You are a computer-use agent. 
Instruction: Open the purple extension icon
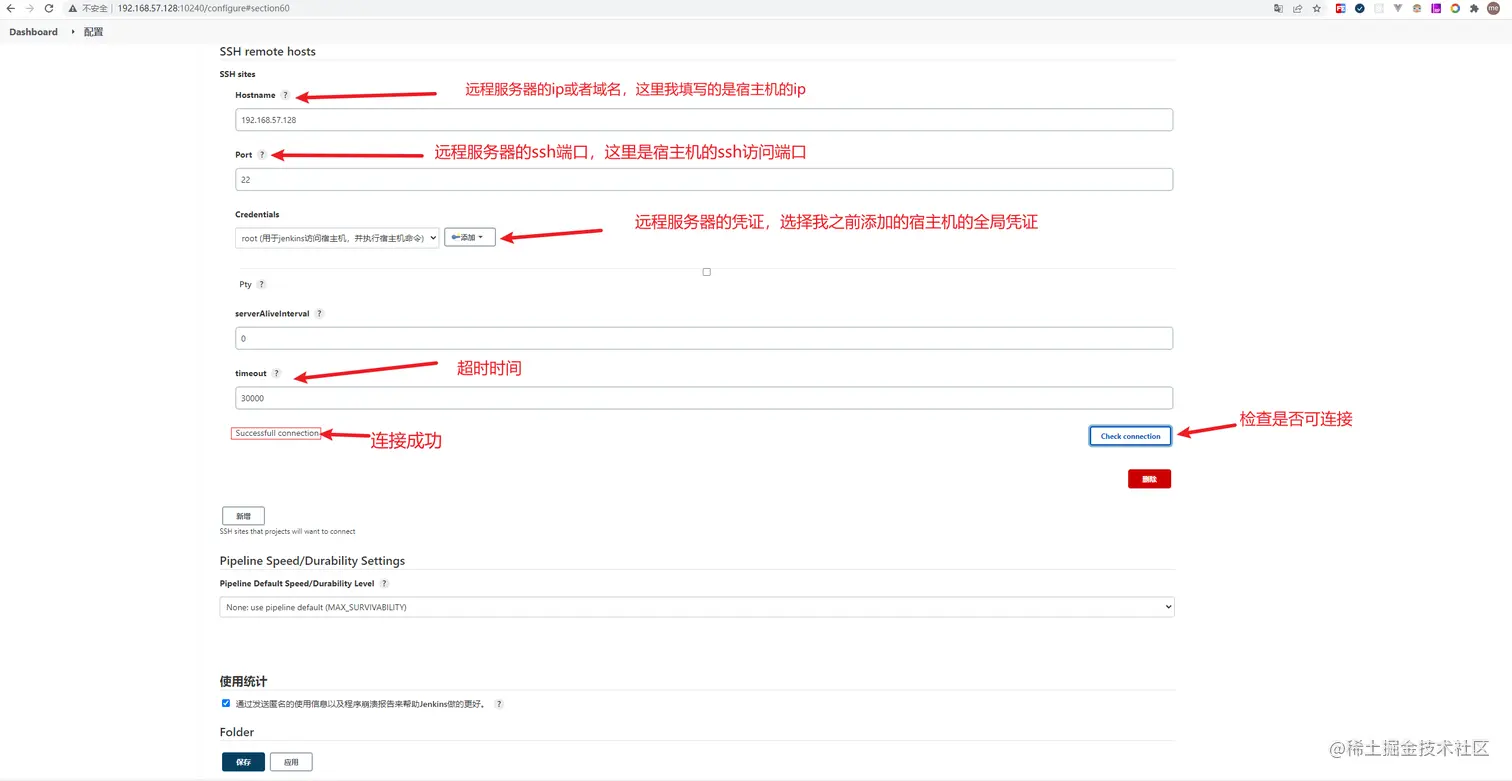[1436, 8]
